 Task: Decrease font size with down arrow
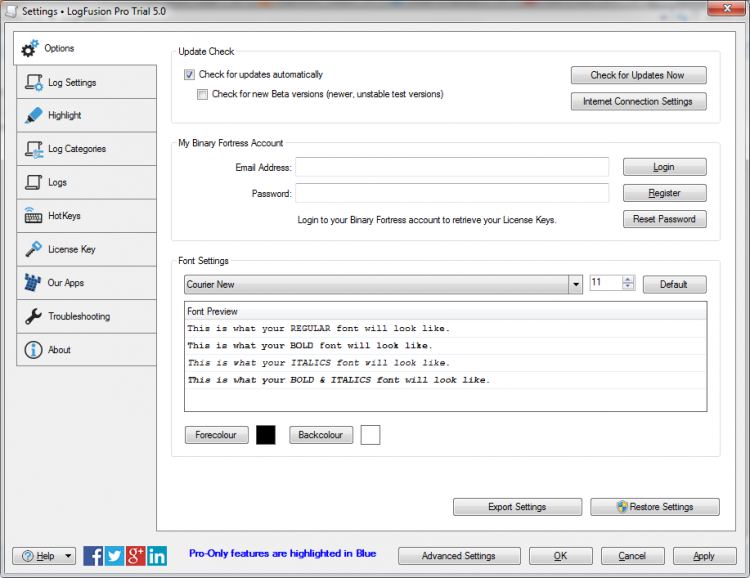(x=628, y=286)
